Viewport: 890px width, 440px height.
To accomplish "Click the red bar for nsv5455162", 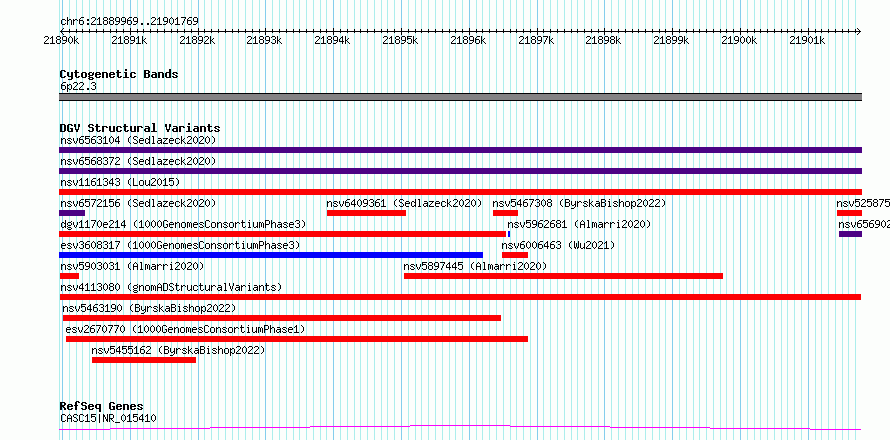I will (x=144, y=360).
